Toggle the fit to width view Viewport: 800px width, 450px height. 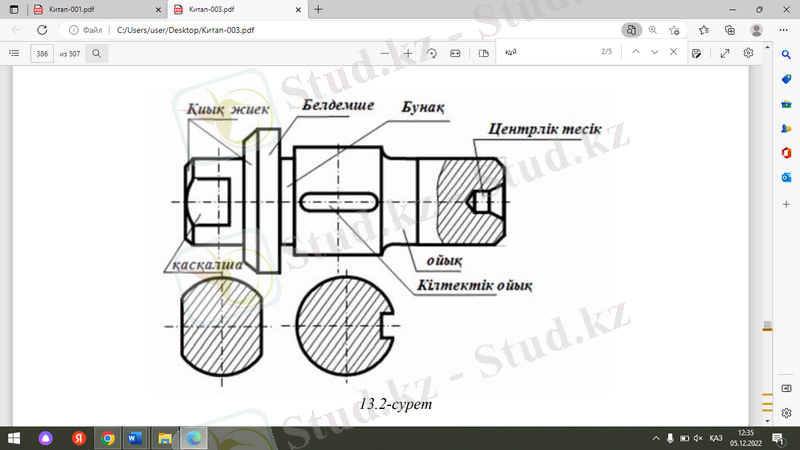(456, 52)
